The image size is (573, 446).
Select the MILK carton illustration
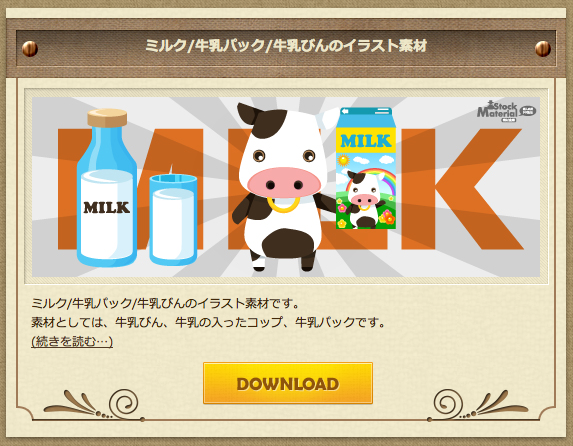tap(366, 168)
